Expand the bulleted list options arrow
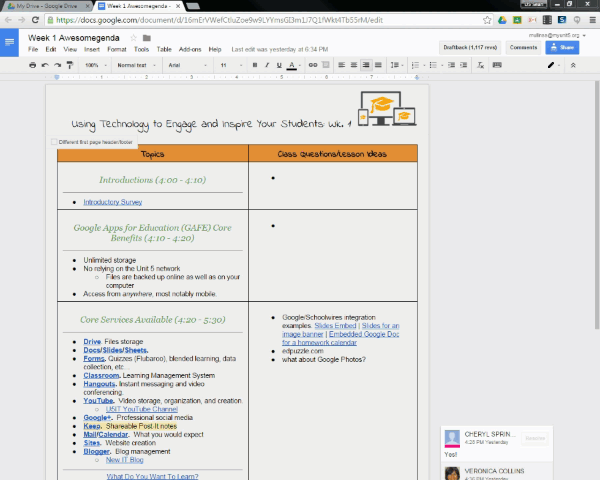 [x=442, y=65]
